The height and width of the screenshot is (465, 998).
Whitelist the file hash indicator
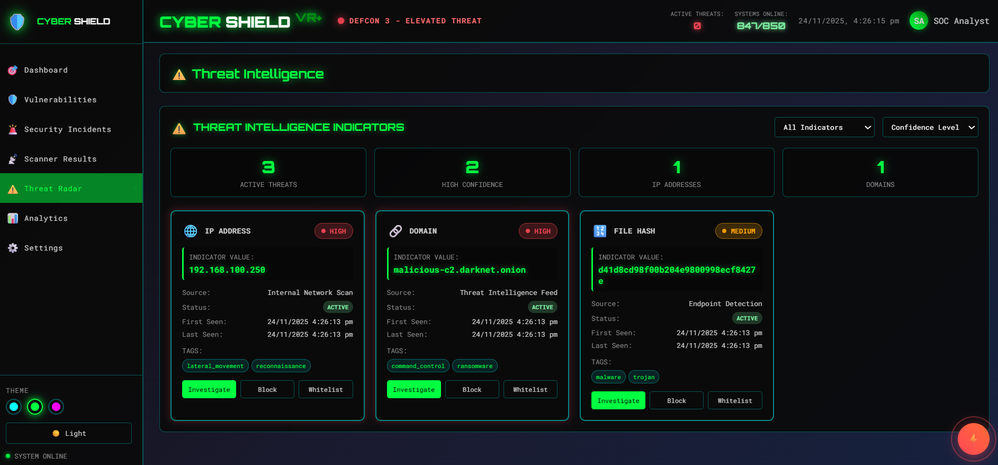[735, 401]
